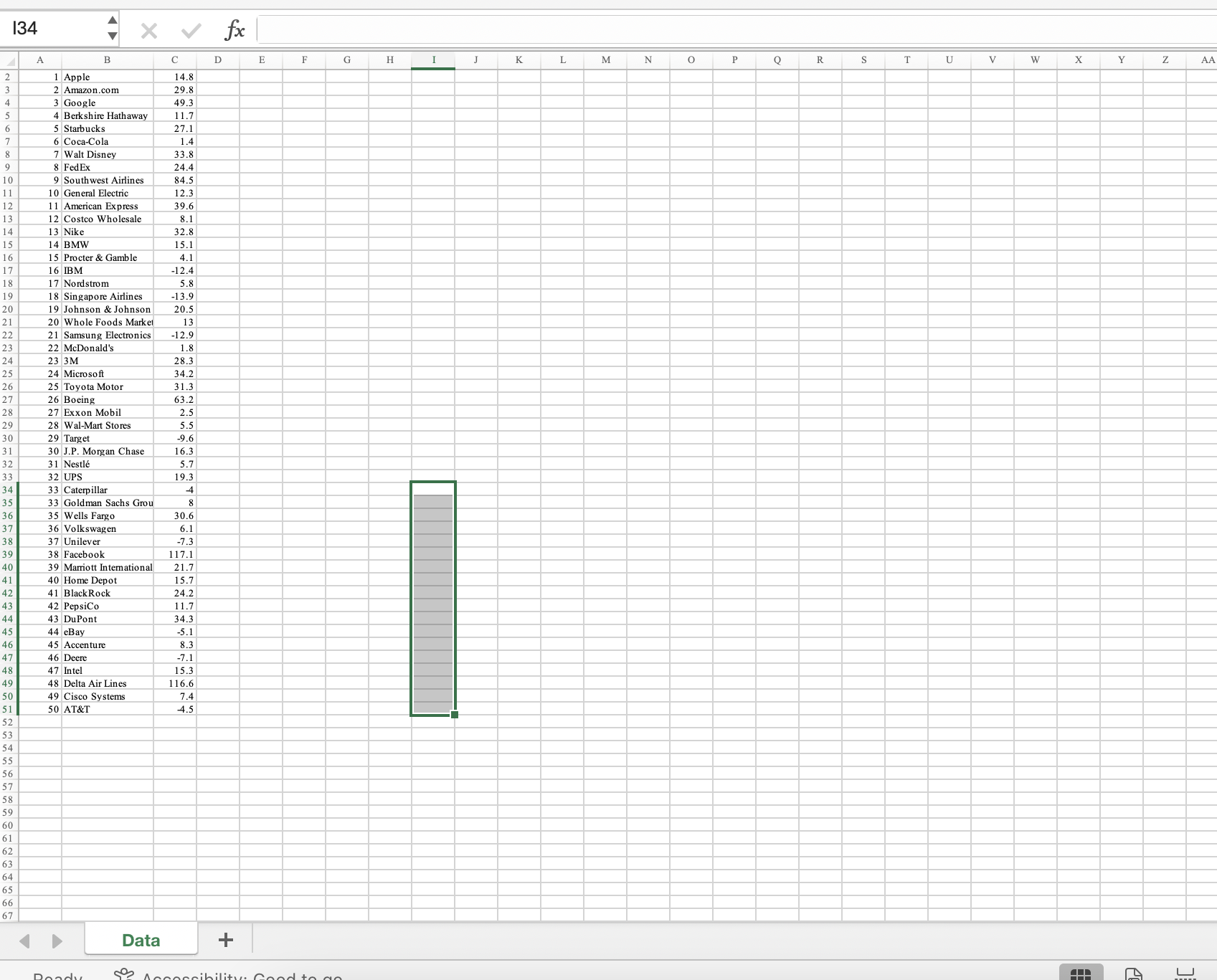Expand the Name Box dropdown arrows

112,28
